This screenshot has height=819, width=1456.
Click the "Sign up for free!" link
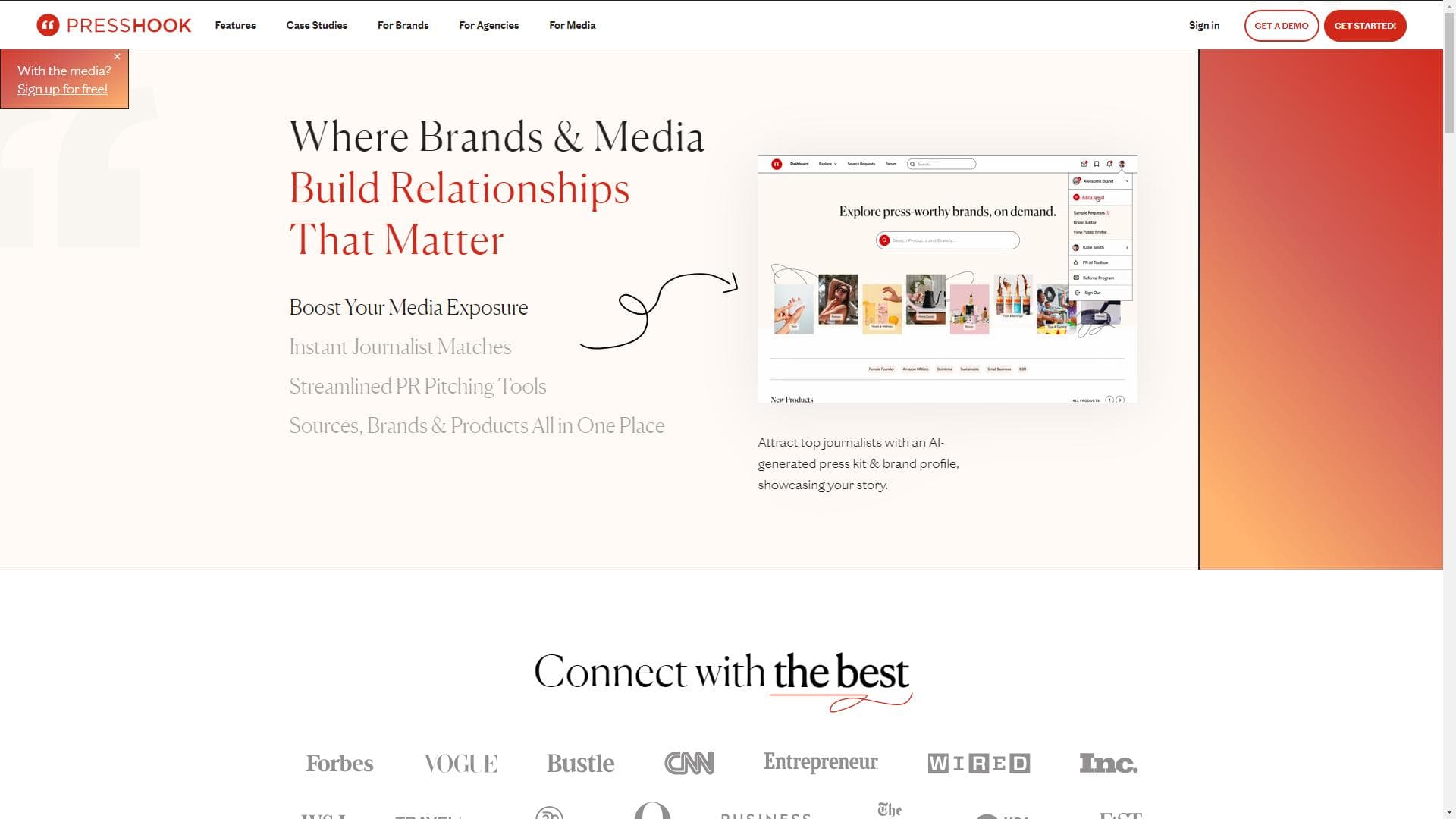pos(62,89)
